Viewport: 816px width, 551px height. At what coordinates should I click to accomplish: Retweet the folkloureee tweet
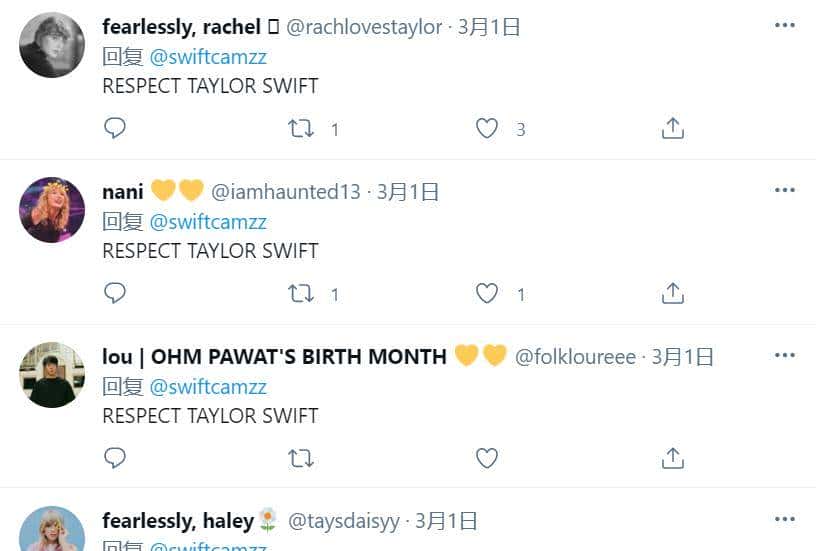coord(300,458)
